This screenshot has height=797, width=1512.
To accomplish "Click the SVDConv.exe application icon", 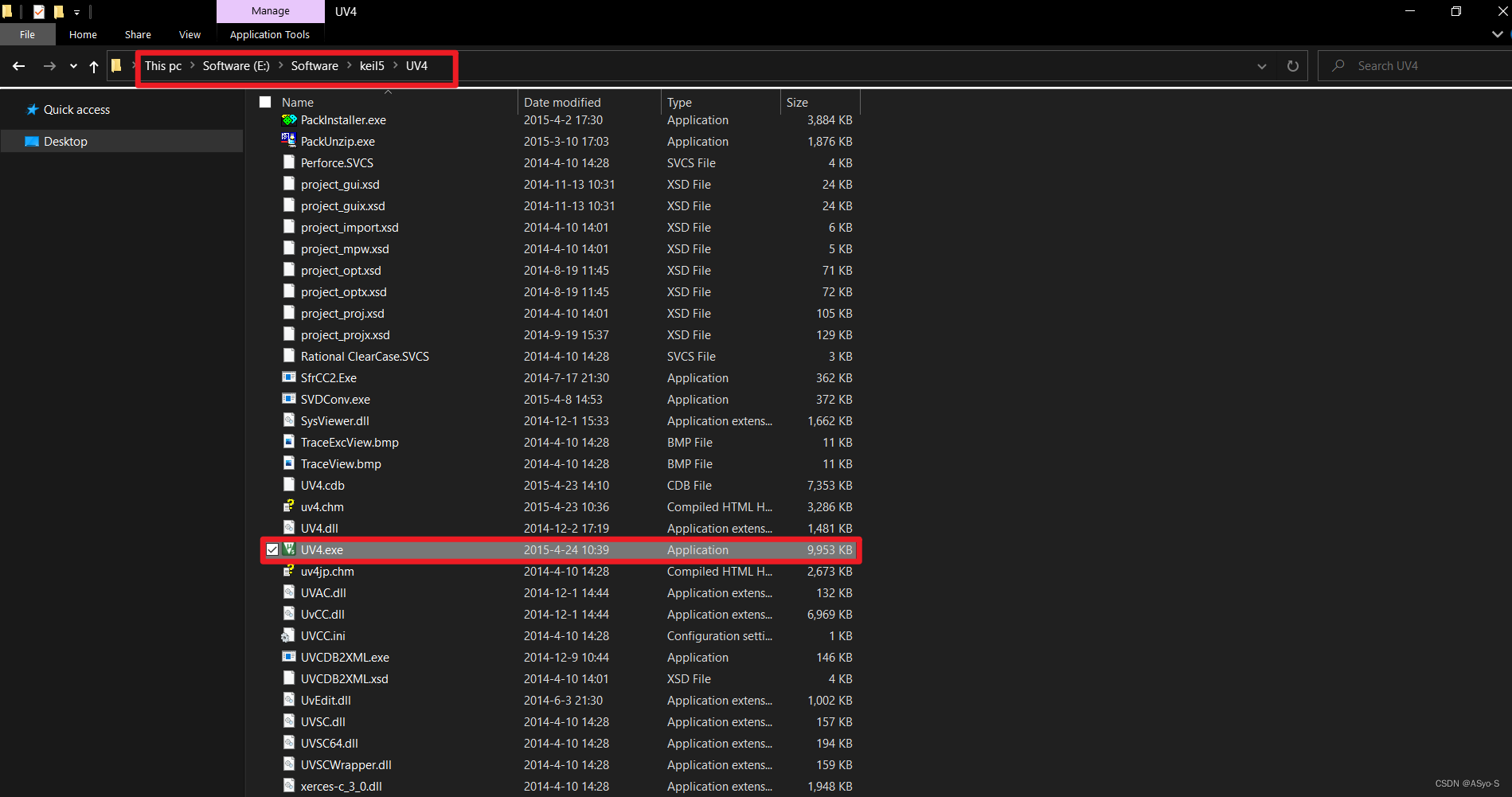I will coord(289,399).
